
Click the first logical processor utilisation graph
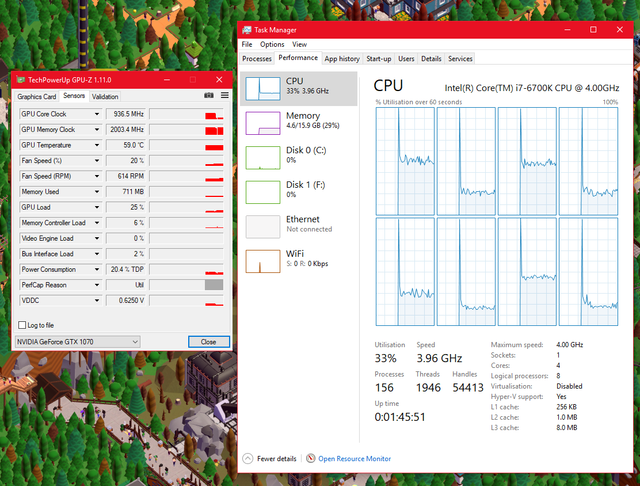(405, 161)
